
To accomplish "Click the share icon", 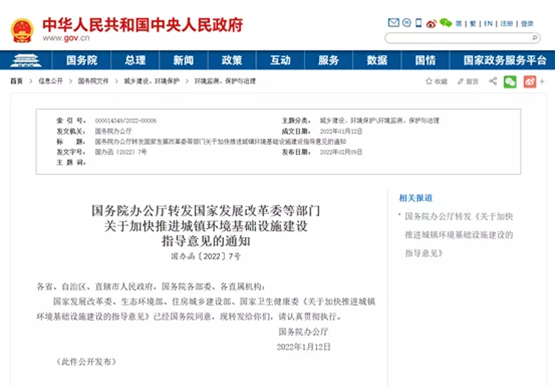I will click(493, 81).
